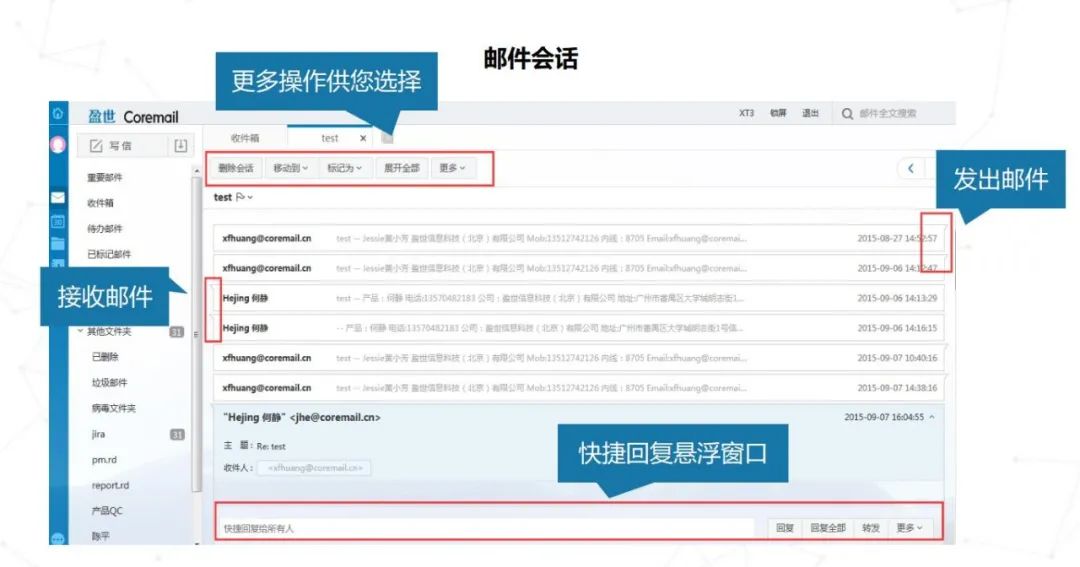This screenshot has height=567, width=1080.
Task: Click the 展开全部 button
Action: (x=402, y=168)
